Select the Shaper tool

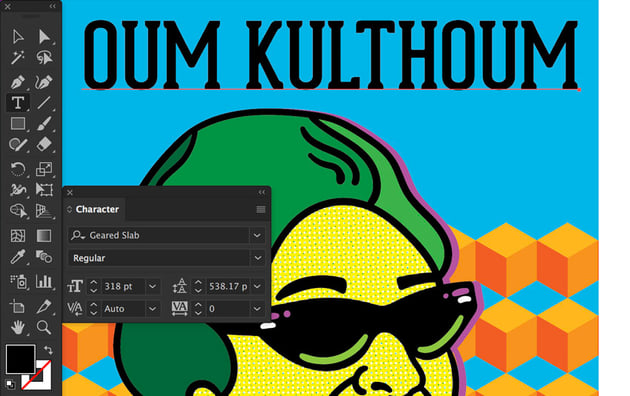point(18,145)
